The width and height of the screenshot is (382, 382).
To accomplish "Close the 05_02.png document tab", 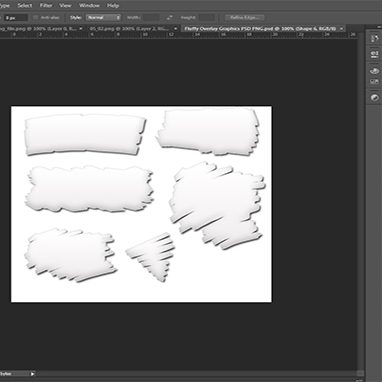I will coord(176,29).
